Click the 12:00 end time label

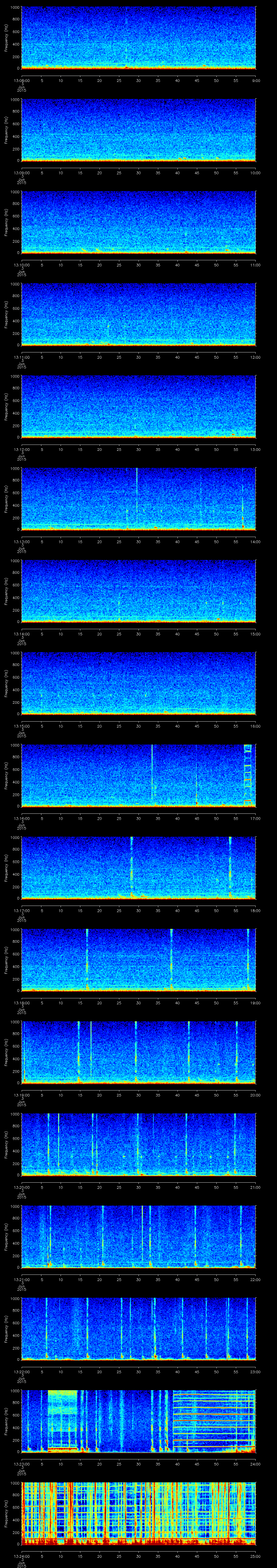256,357
